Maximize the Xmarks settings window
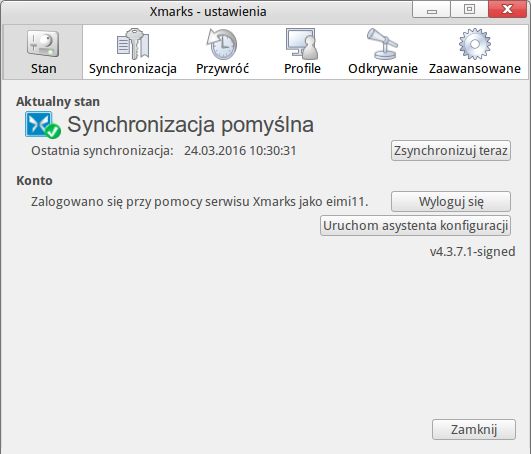Screen dimensions: 531x454 point(469,9)
